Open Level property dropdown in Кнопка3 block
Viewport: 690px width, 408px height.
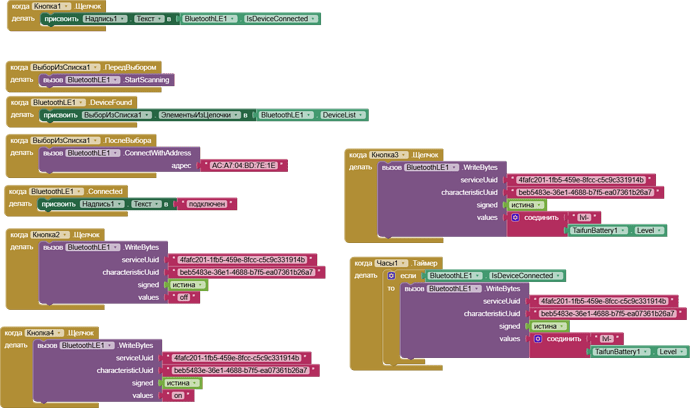coord(649,231)
